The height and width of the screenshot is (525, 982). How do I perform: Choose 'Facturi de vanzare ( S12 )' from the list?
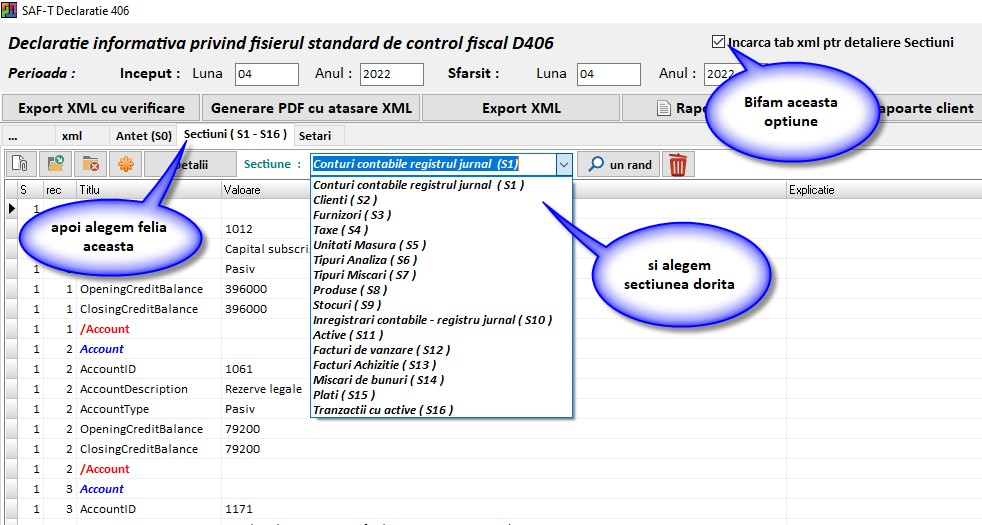381,350
